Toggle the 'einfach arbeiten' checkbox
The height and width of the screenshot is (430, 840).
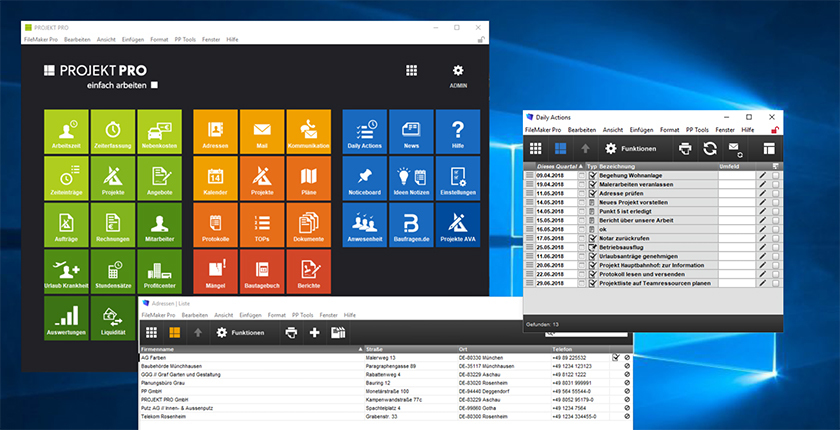(x=154, y=85)
